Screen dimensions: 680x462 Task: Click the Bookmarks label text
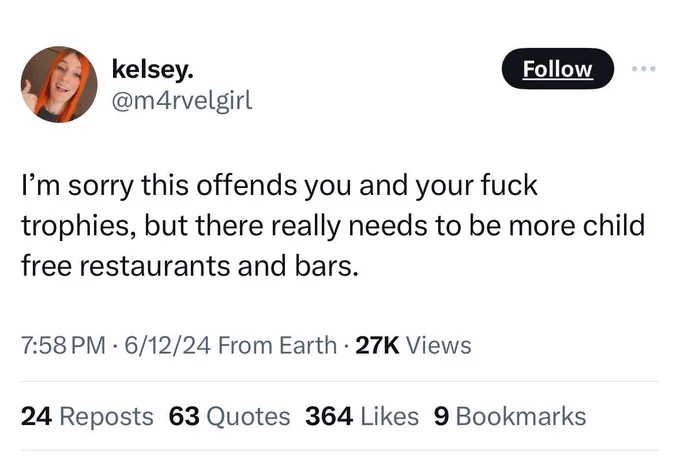click(521, 416)
